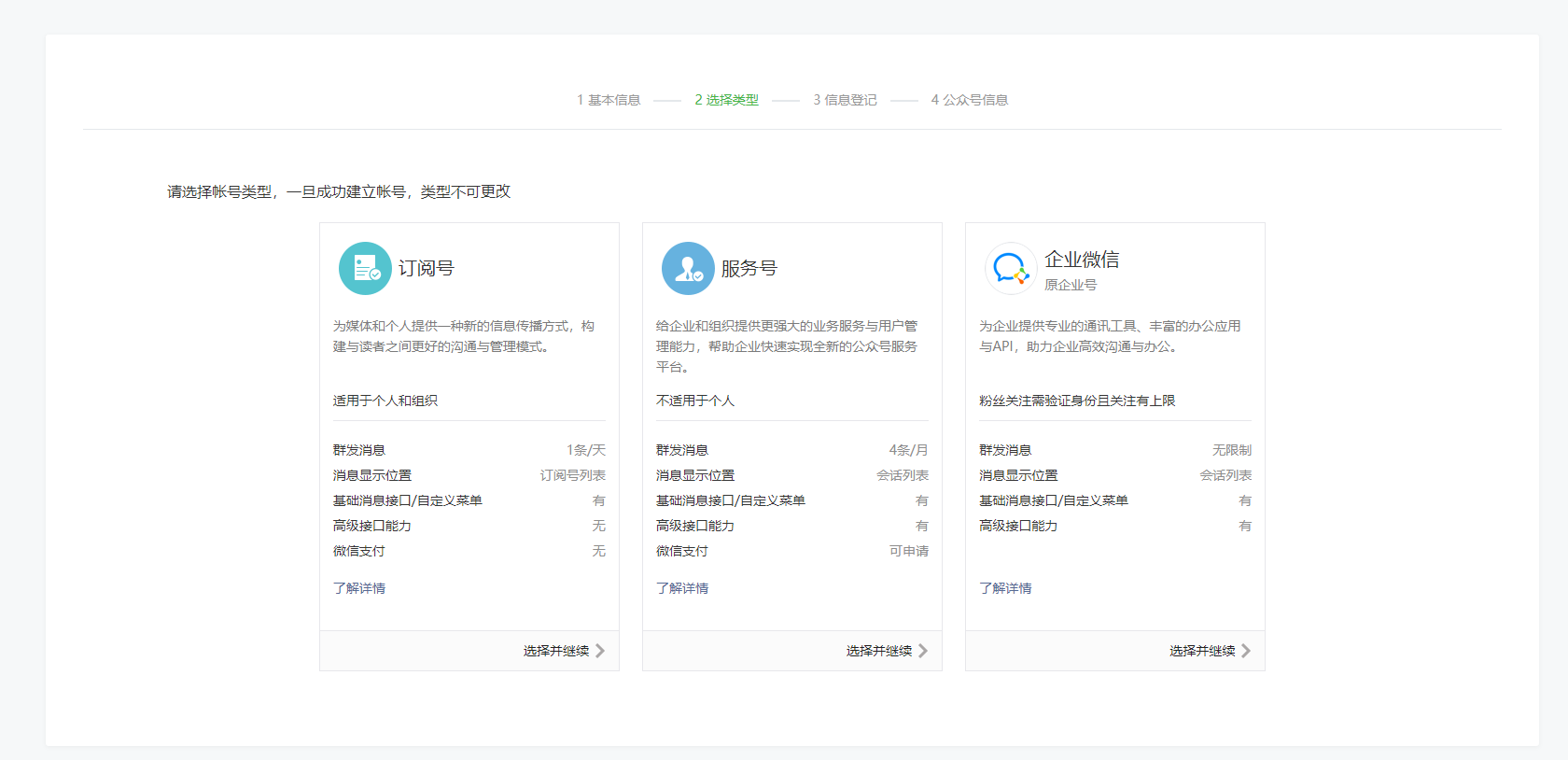Click the 服务号 card title text
Image resolution: width=1568 pixels, height=760 pixels.
coord(749,268)
